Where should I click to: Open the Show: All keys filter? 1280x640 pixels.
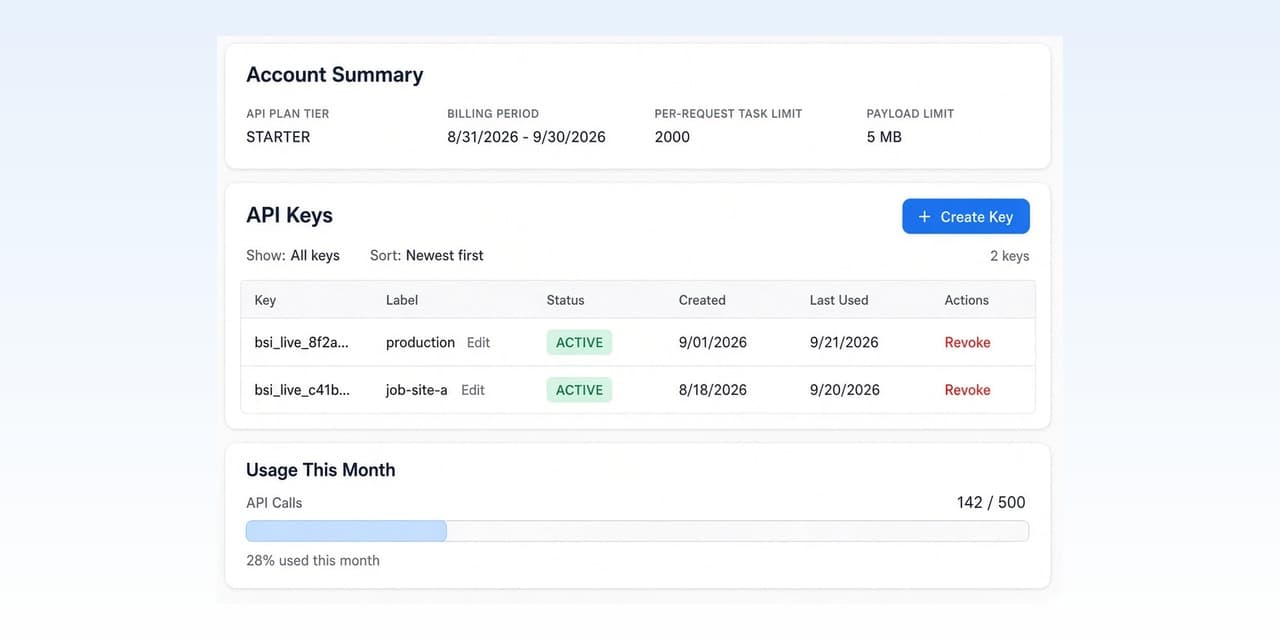tap(293, 256)
